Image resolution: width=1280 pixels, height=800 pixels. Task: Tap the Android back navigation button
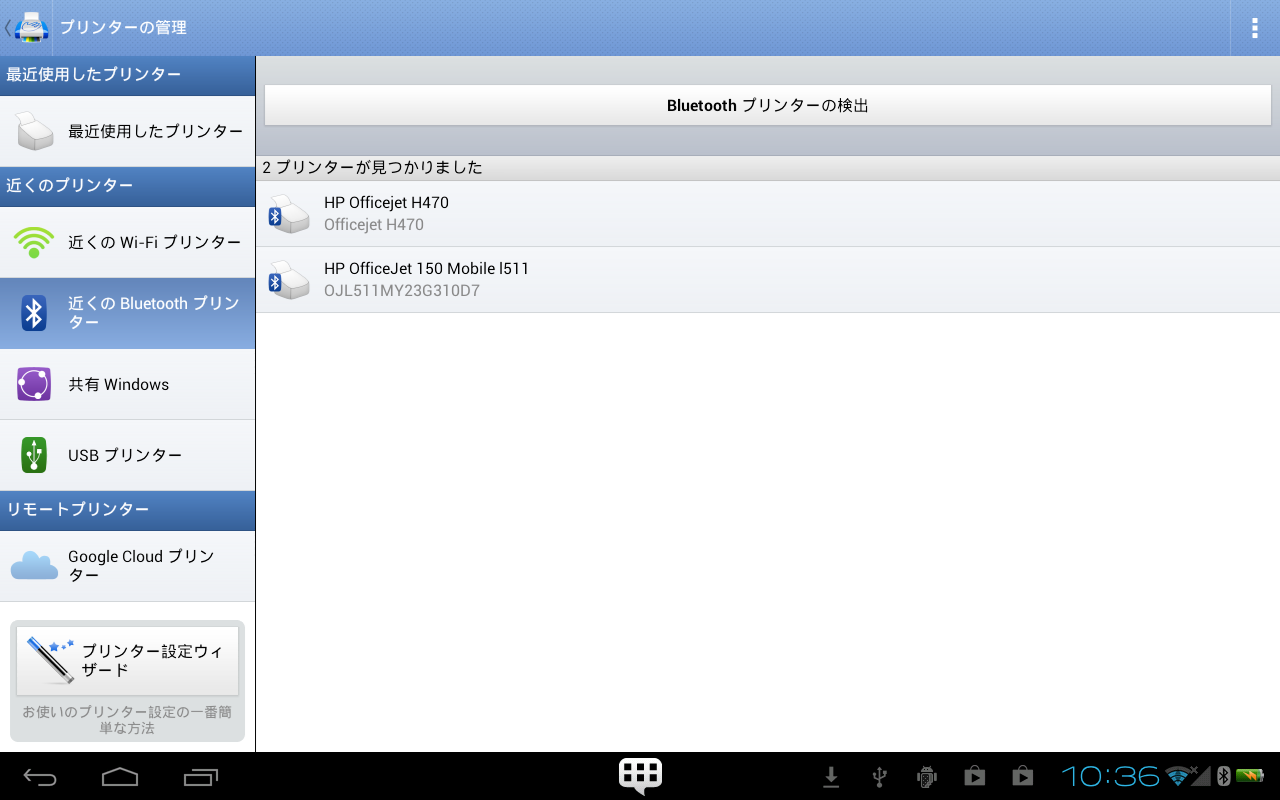coord(40,776)
